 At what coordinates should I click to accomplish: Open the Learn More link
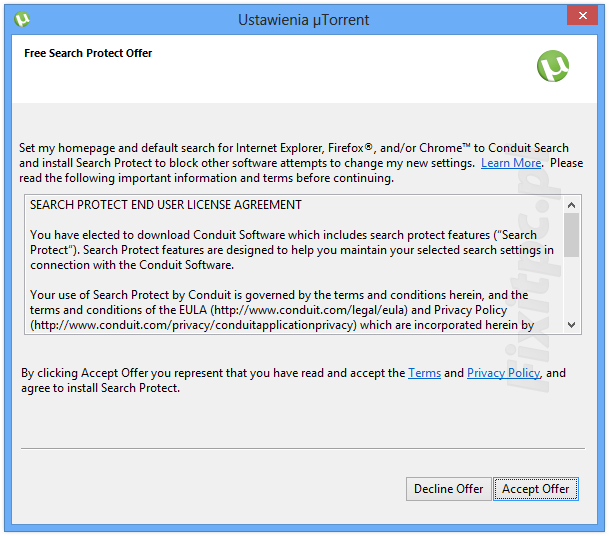click(511, 163)
